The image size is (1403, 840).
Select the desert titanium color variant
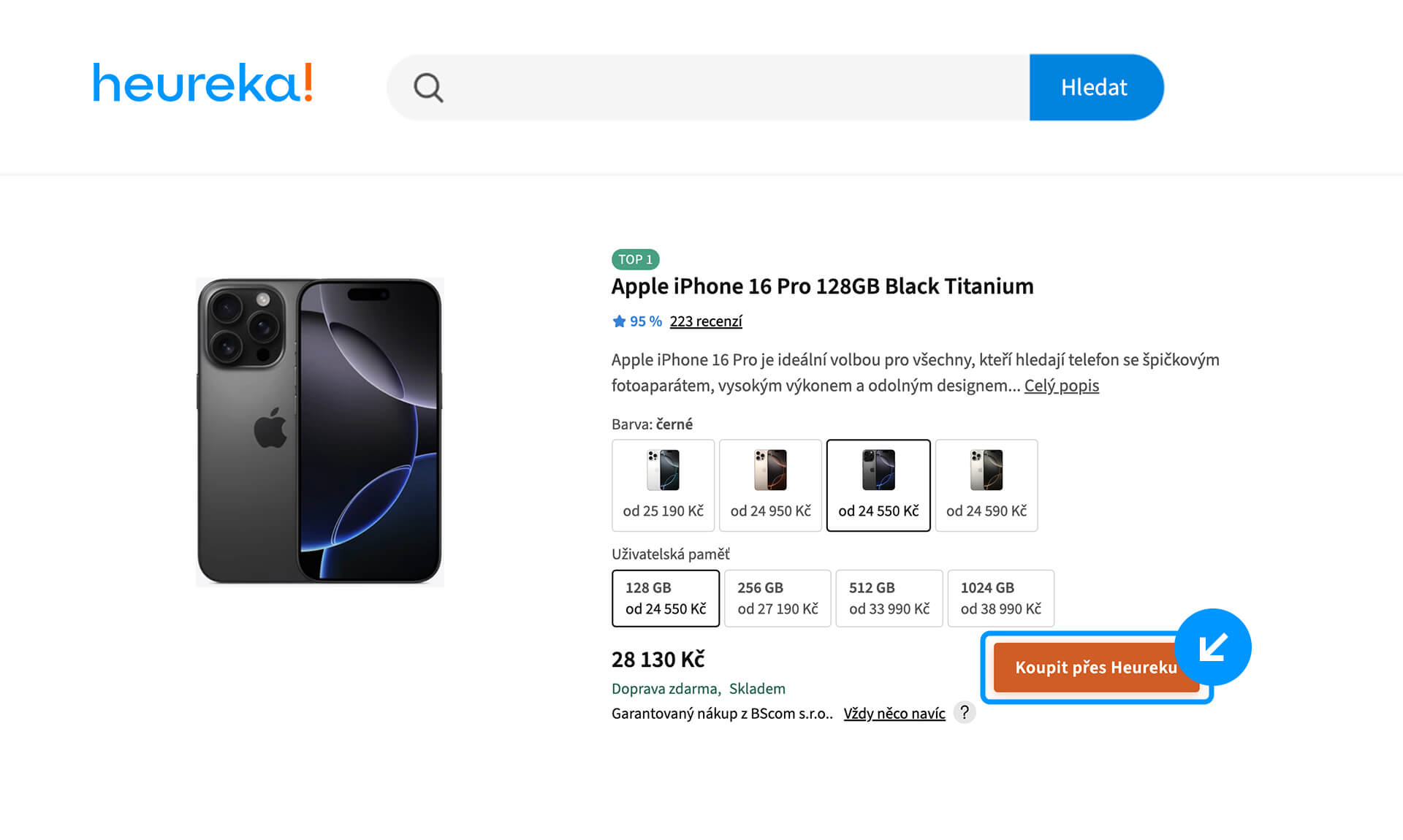pyautogui.click(x=770, y=485)
